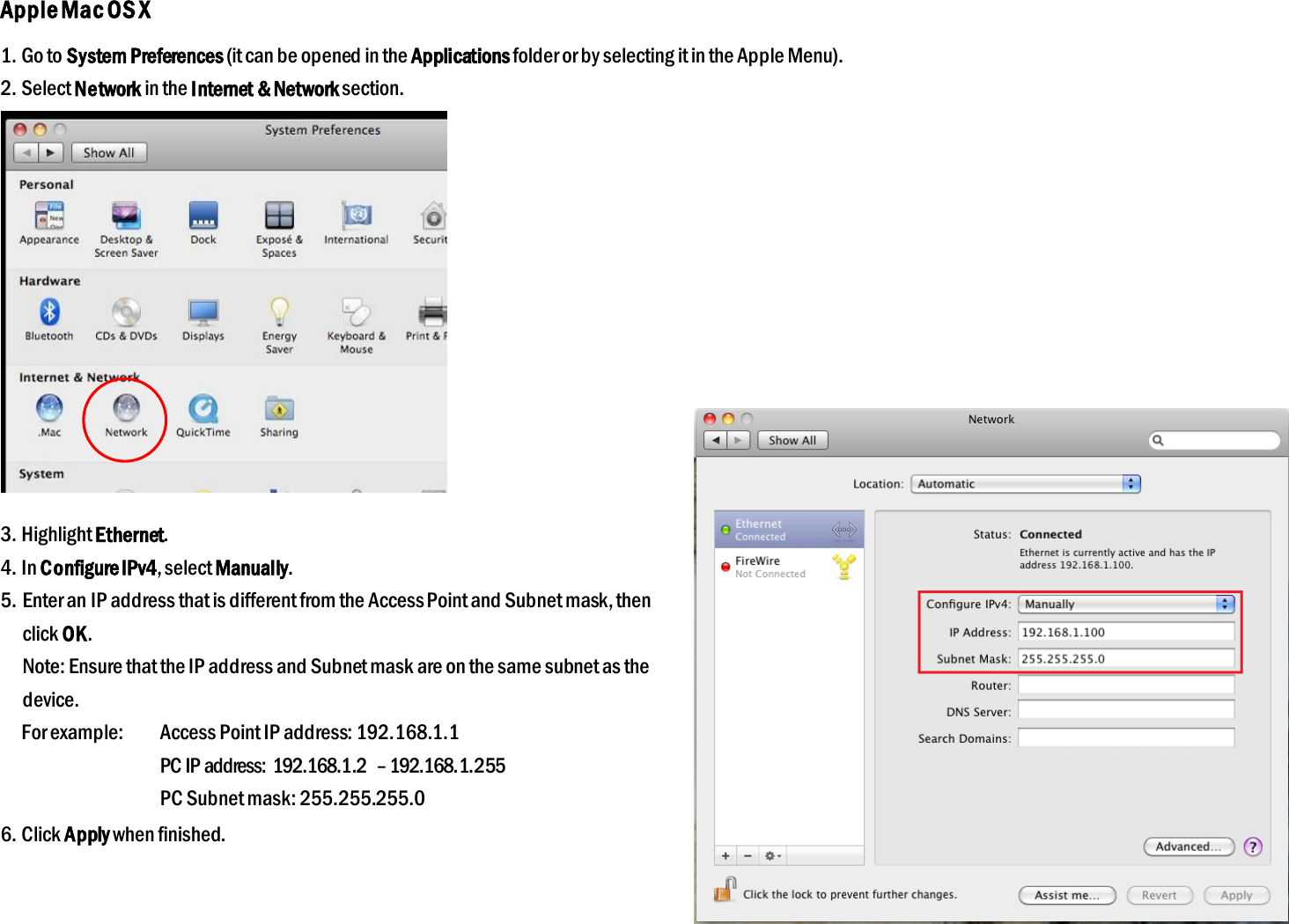Open the Location Automatic dropdown
Viewport: 1289px width, 924px height.
point(1026,484)
